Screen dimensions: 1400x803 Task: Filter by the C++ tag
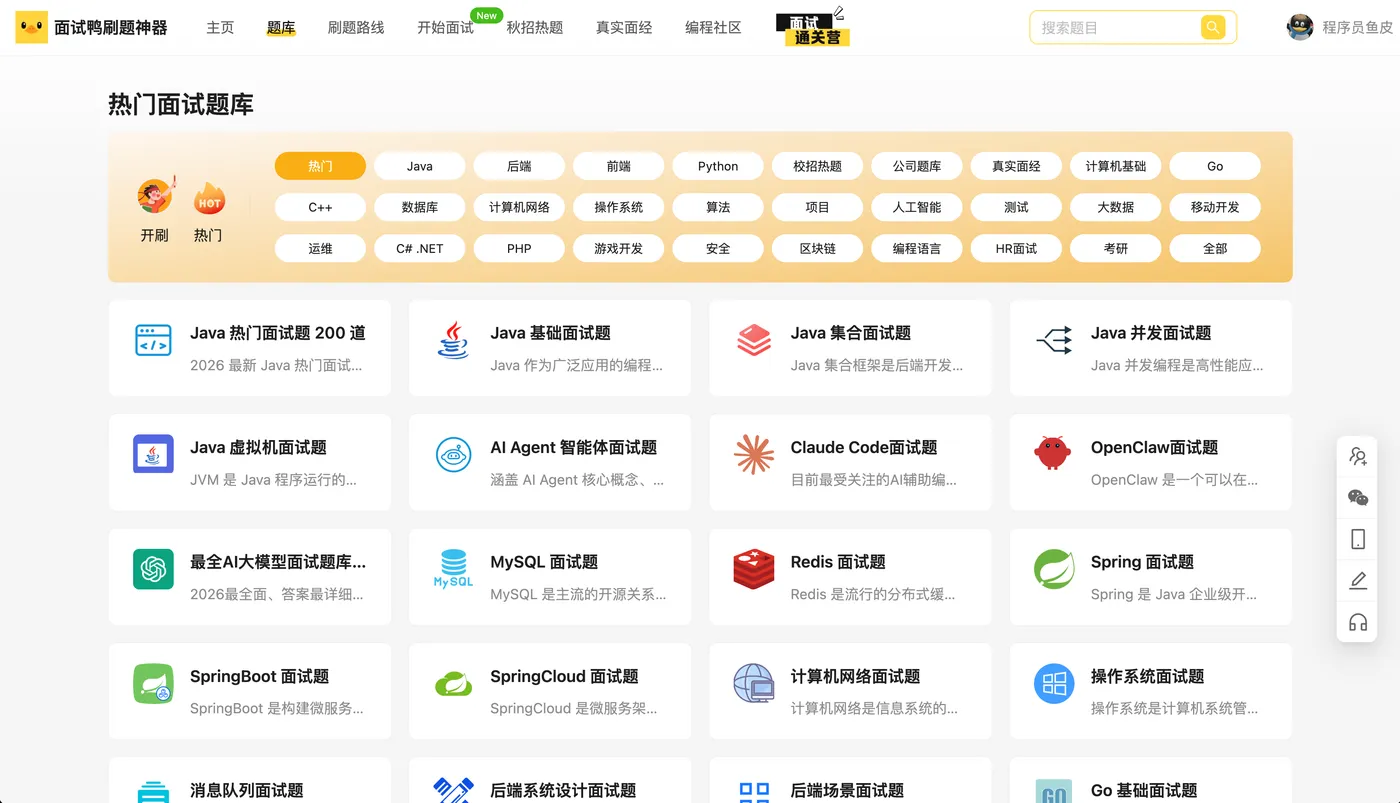coord(320,207)
